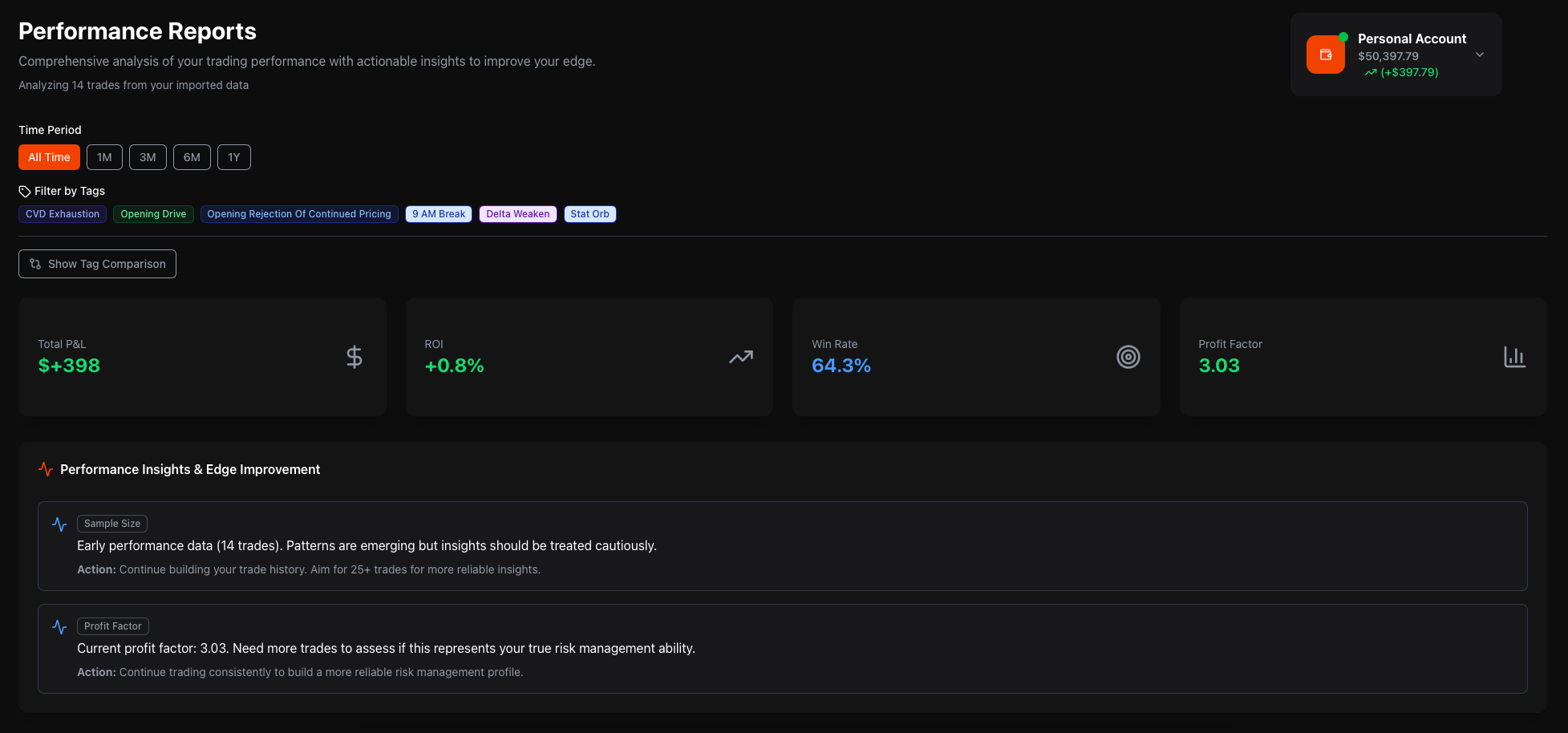This screenshot has width=1568, height=733.
Task: Click the dollar sign icon on Total P&L card
Action: click(x=354, y=357)
